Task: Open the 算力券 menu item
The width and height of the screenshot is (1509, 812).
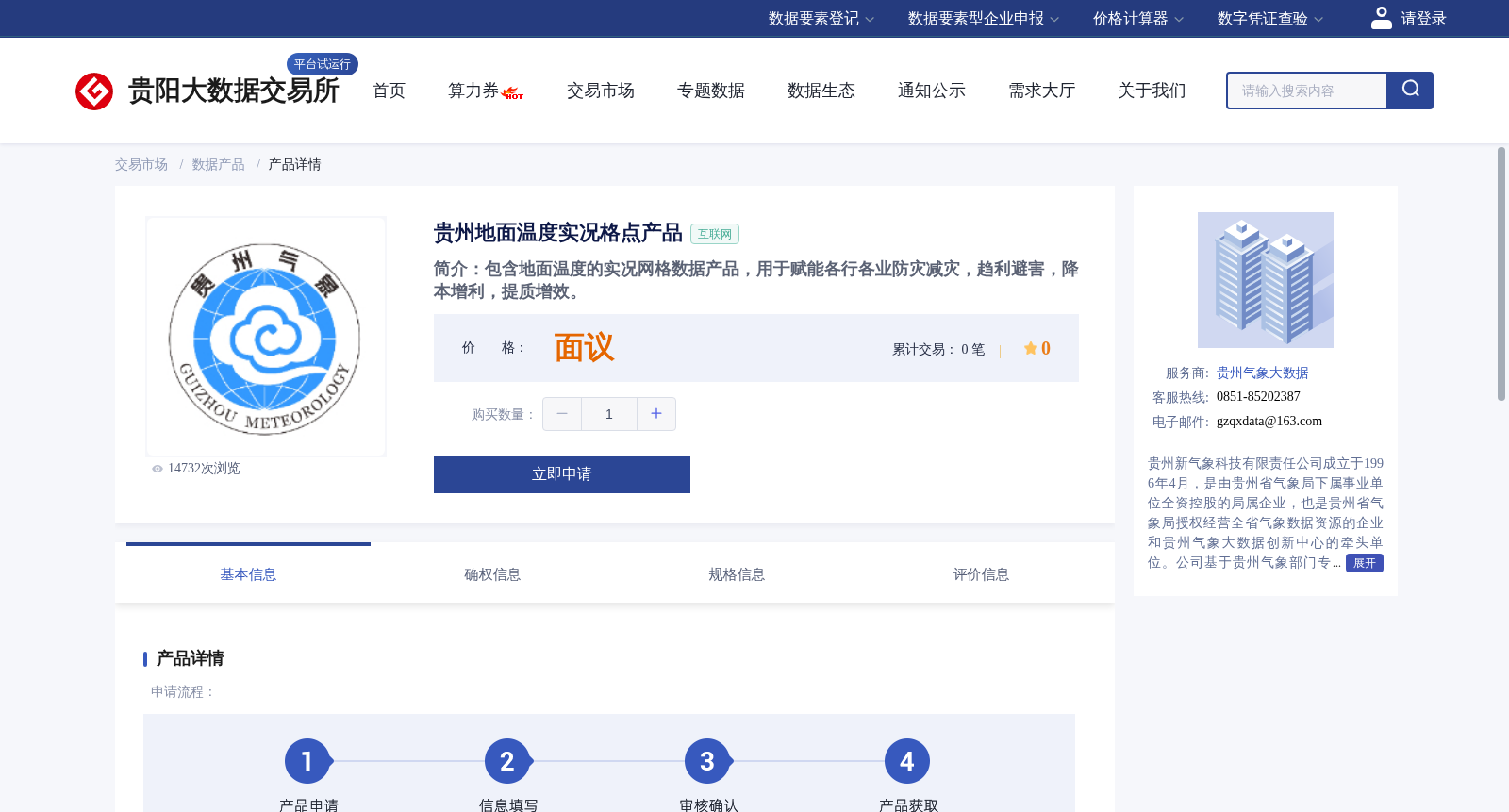Action: [x=473, y=91]
